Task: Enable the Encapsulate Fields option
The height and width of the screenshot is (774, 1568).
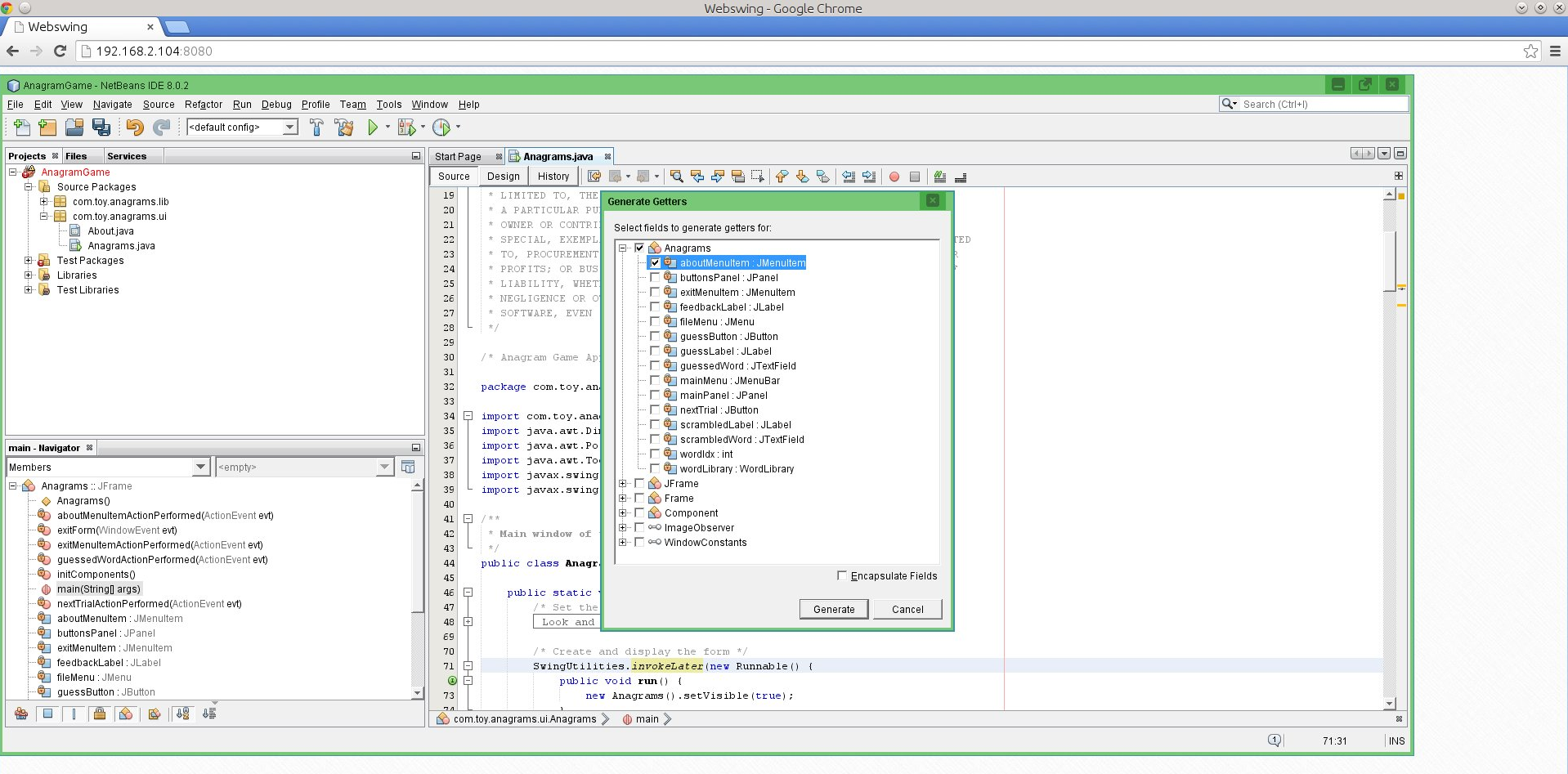Action: tap(841, 575)
